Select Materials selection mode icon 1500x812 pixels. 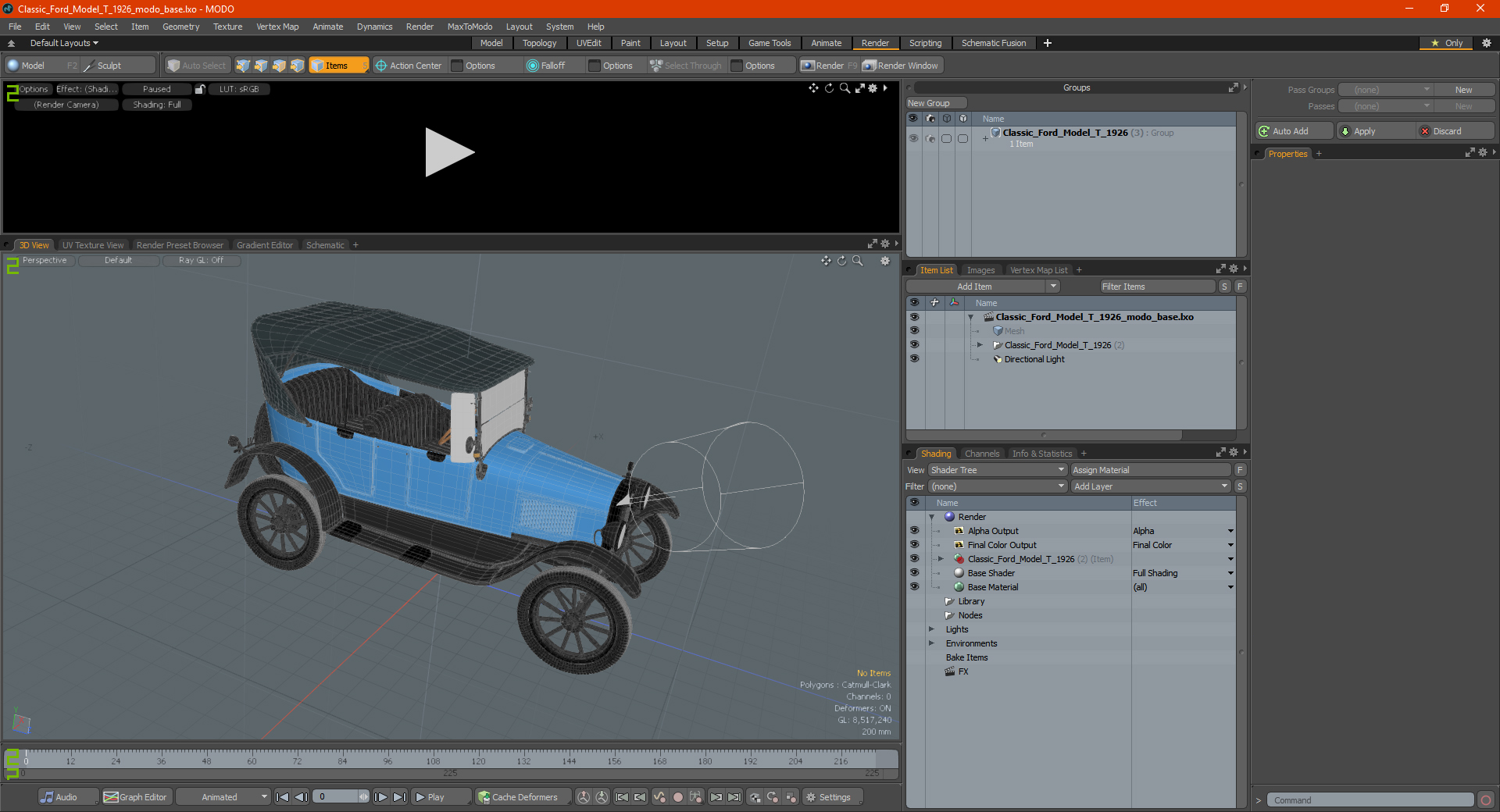[297, 66]
